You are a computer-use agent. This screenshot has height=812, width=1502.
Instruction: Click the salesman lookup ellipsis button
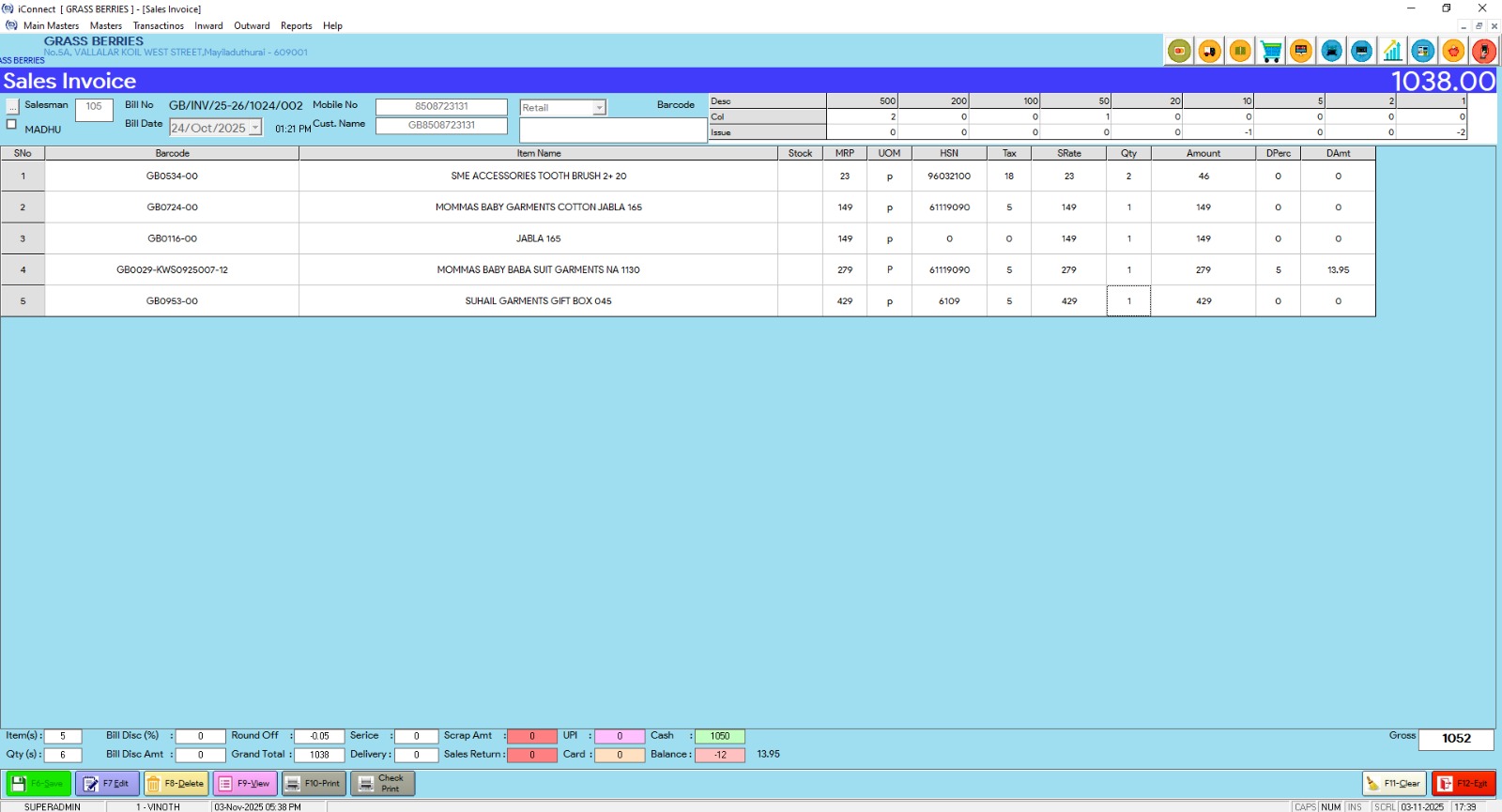[12, 106]
